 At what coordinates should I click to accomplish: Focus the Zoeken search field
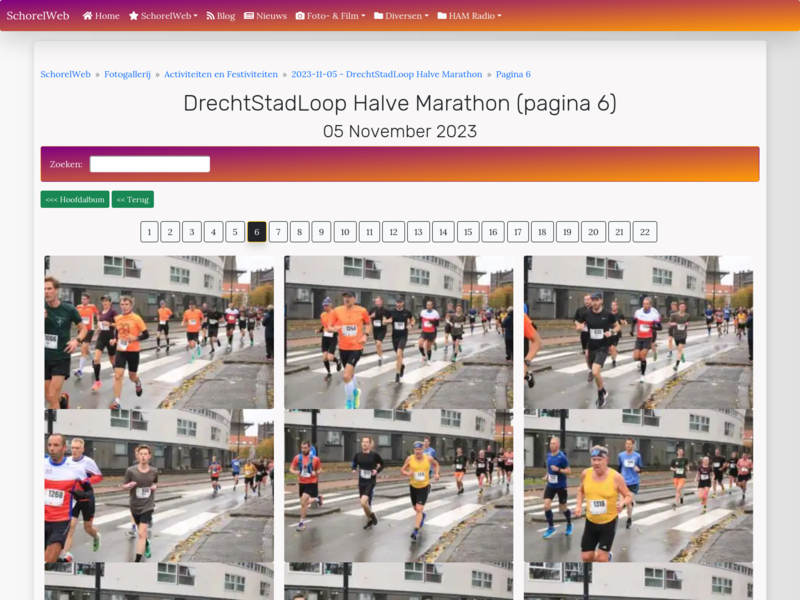(150, 164)
